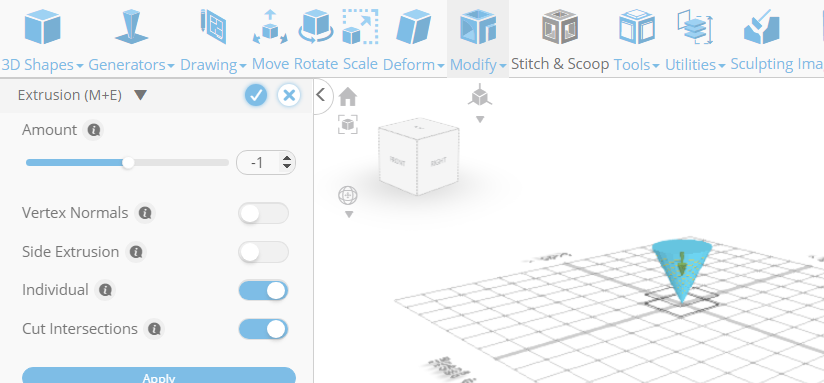Cancel extrusion with the X button
824x383 pixels.
tap(289, 95)
